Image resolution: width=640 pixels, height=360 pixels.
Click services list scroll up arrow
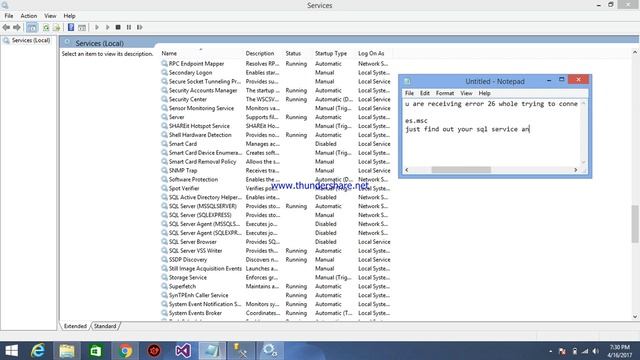click(x=635, y=52)
